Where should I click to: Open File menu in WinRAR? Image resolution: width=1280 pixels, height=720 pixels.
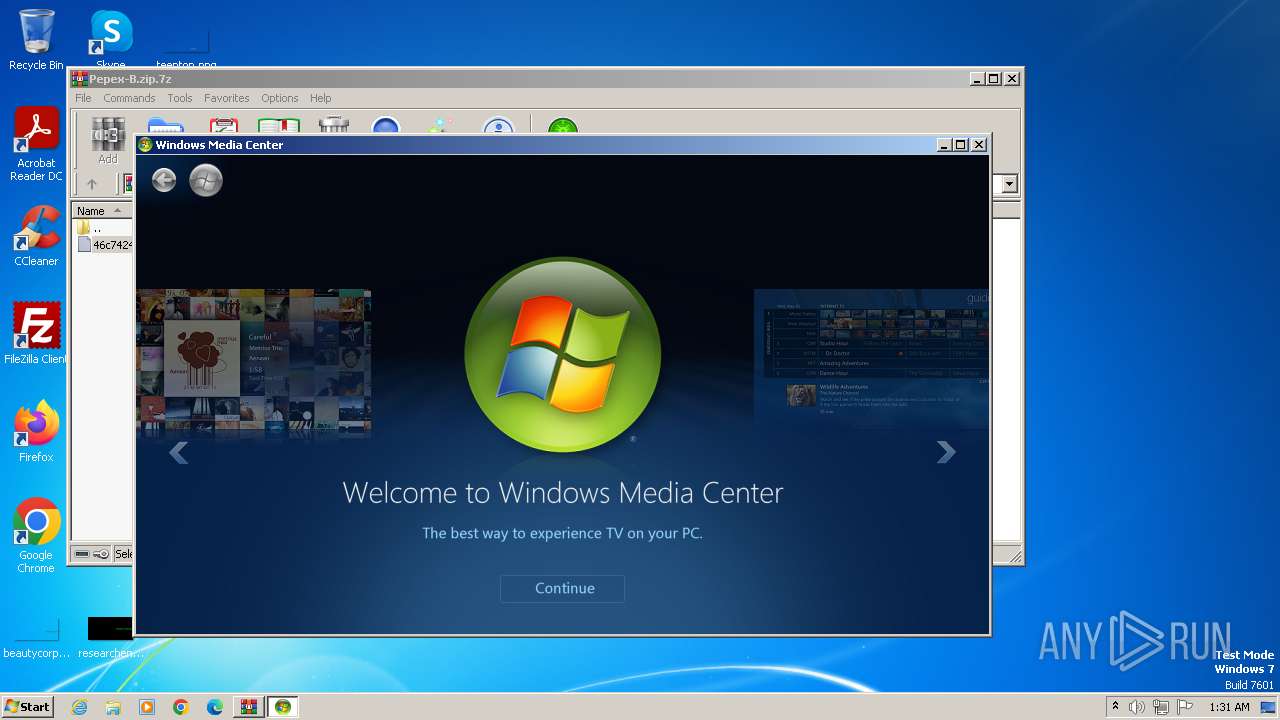[x=83, y=98]
